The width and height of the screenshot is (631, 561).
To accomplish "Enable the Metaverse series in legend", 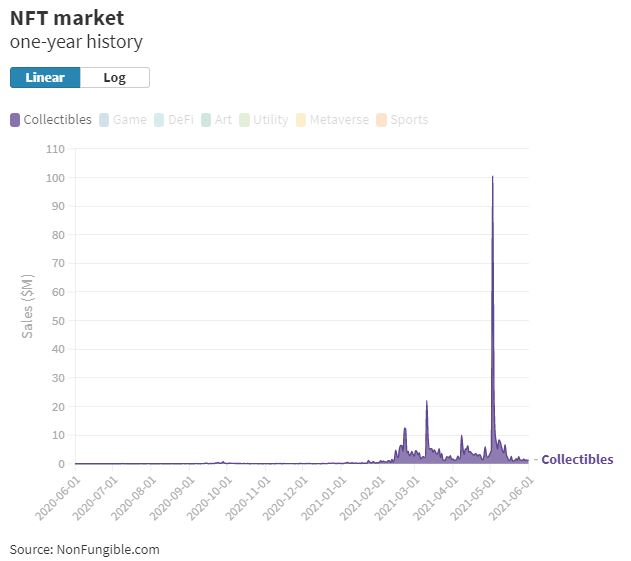I will [x=339, y=120].
